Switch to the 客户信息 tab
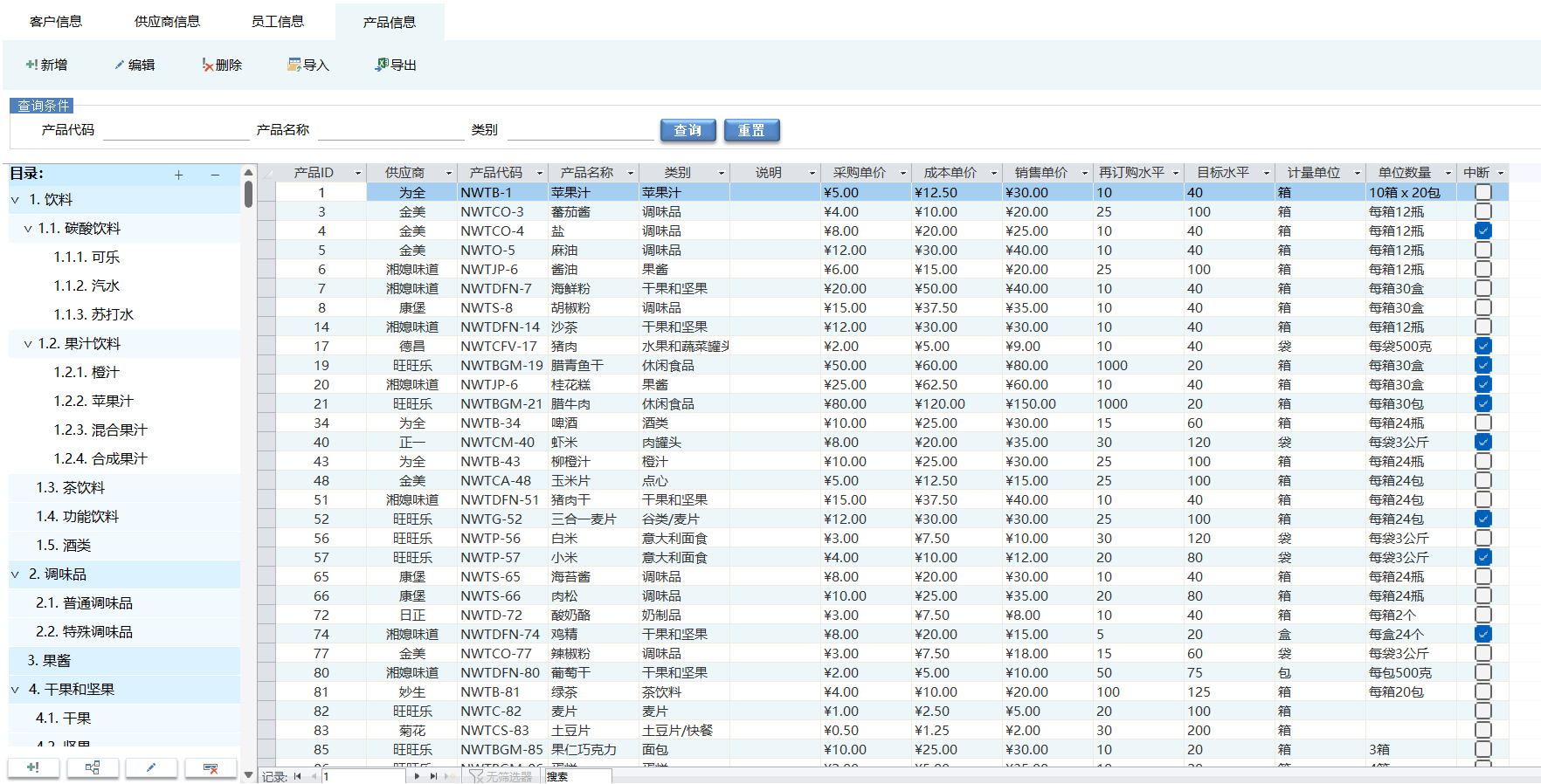This screenshot has height=784, width=1541. click(56, 22)
